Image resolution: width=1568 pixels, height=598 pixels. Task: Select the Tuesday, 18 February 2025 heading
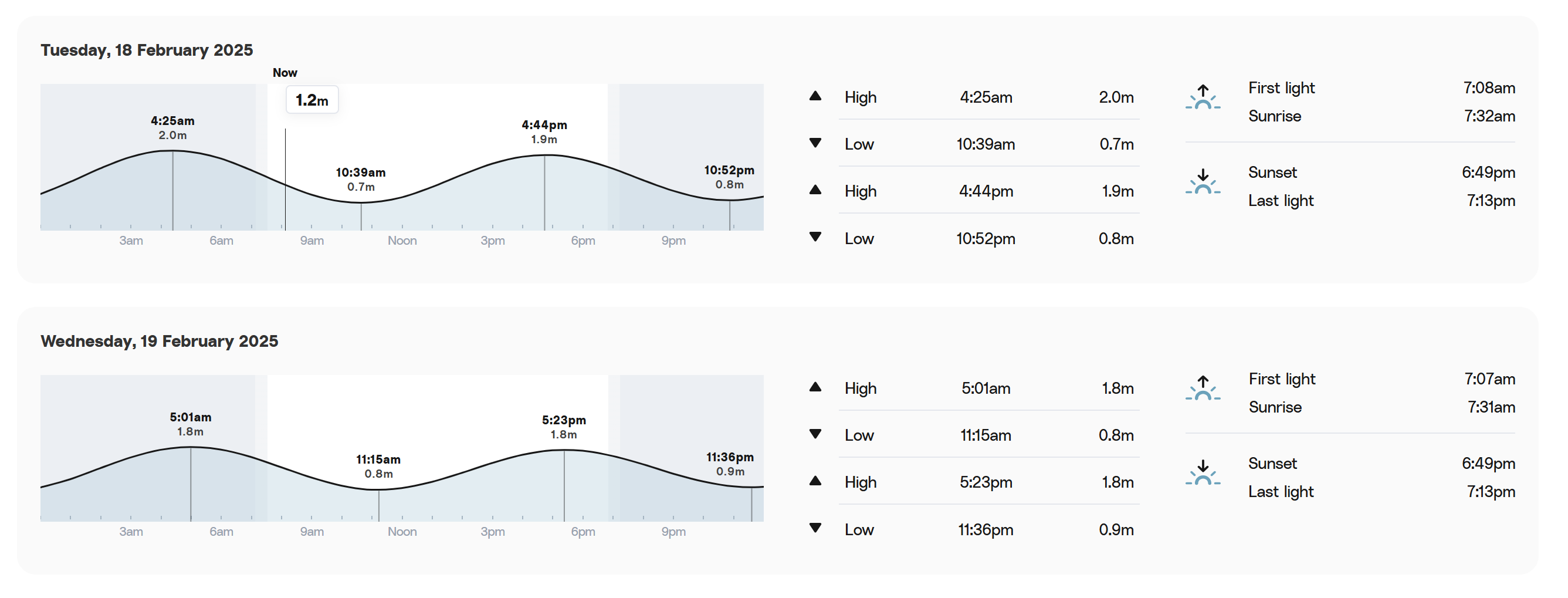click(147, 50)
